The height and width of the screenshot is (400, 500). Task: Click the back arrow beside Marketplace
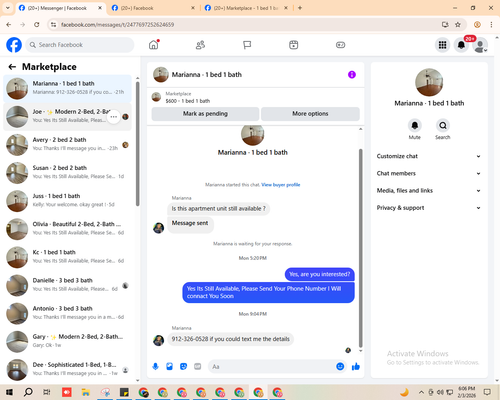pyautogui.click(x=12, y=67)
